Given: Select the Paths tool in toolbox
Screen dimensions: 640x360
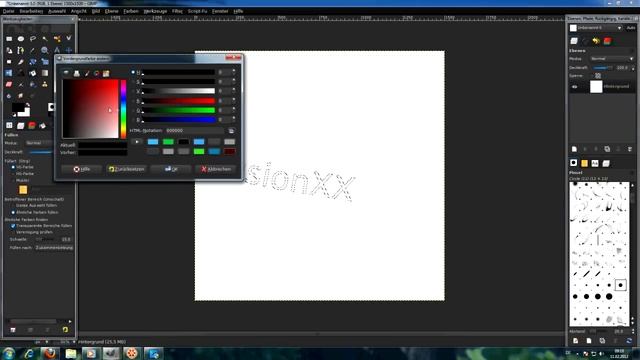Looking at the screenshot, I should pos(21,50).
